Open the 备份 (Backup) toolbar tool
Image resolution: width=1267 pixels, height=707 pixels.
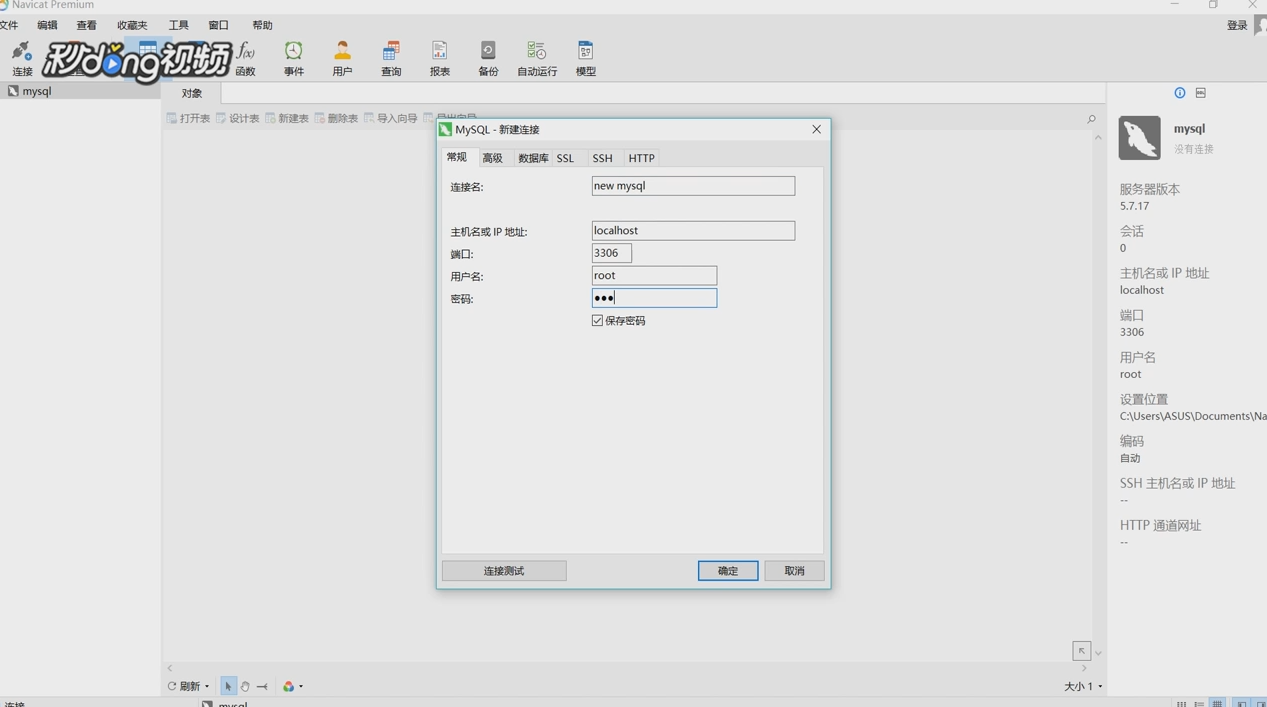pyautogui.click(x=488, y=59)
